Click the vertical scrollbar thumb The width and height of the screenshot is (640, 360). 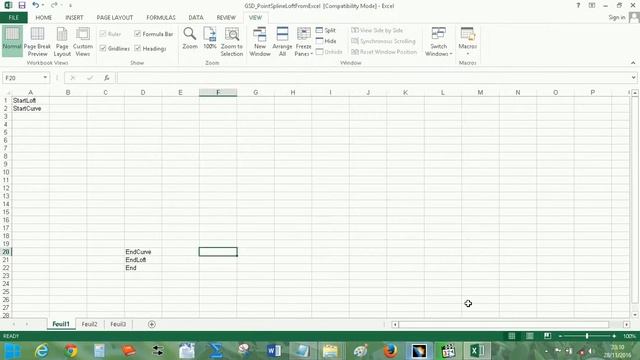635,200
